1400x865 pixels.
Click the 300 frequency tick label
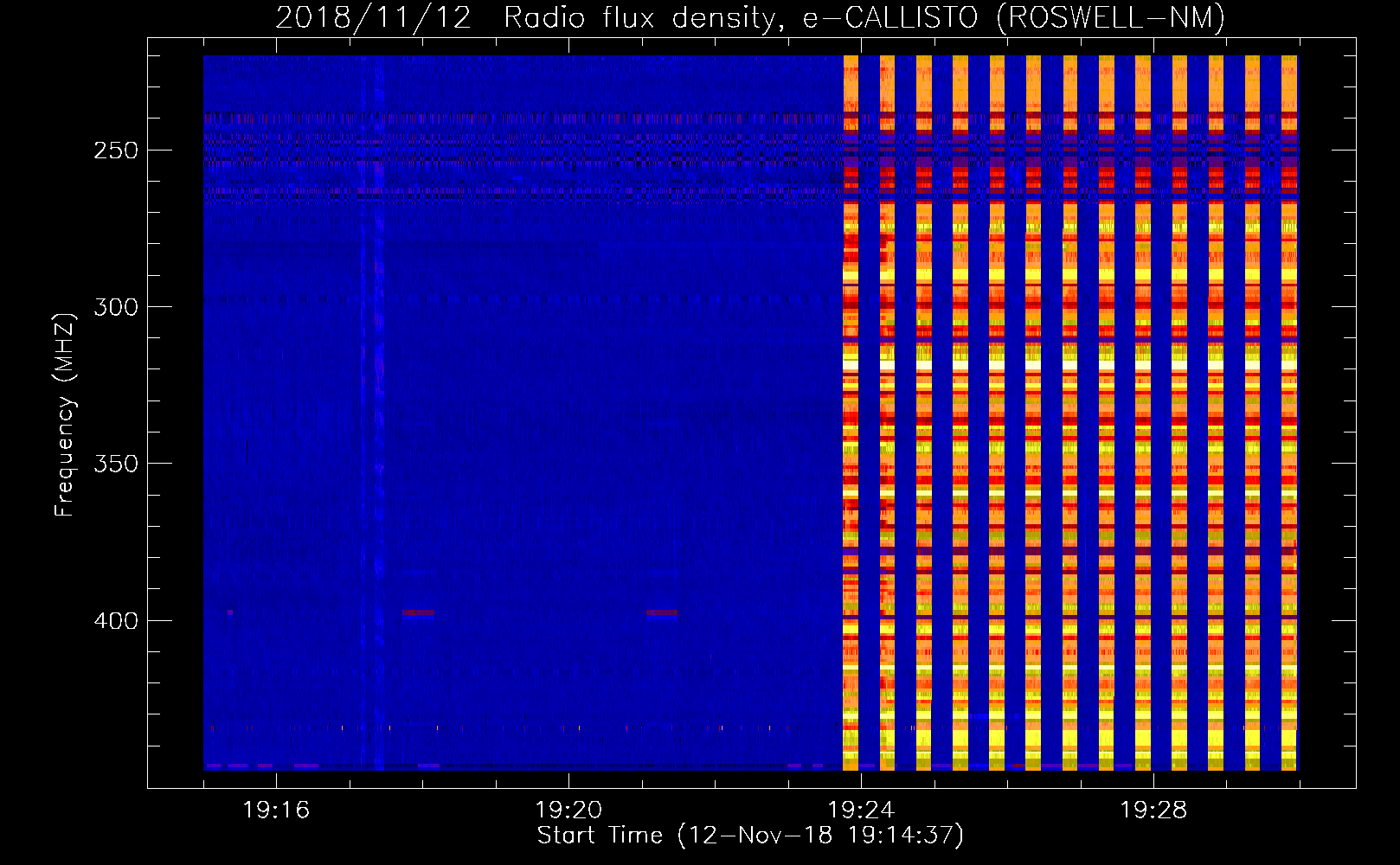pos(116,307)
